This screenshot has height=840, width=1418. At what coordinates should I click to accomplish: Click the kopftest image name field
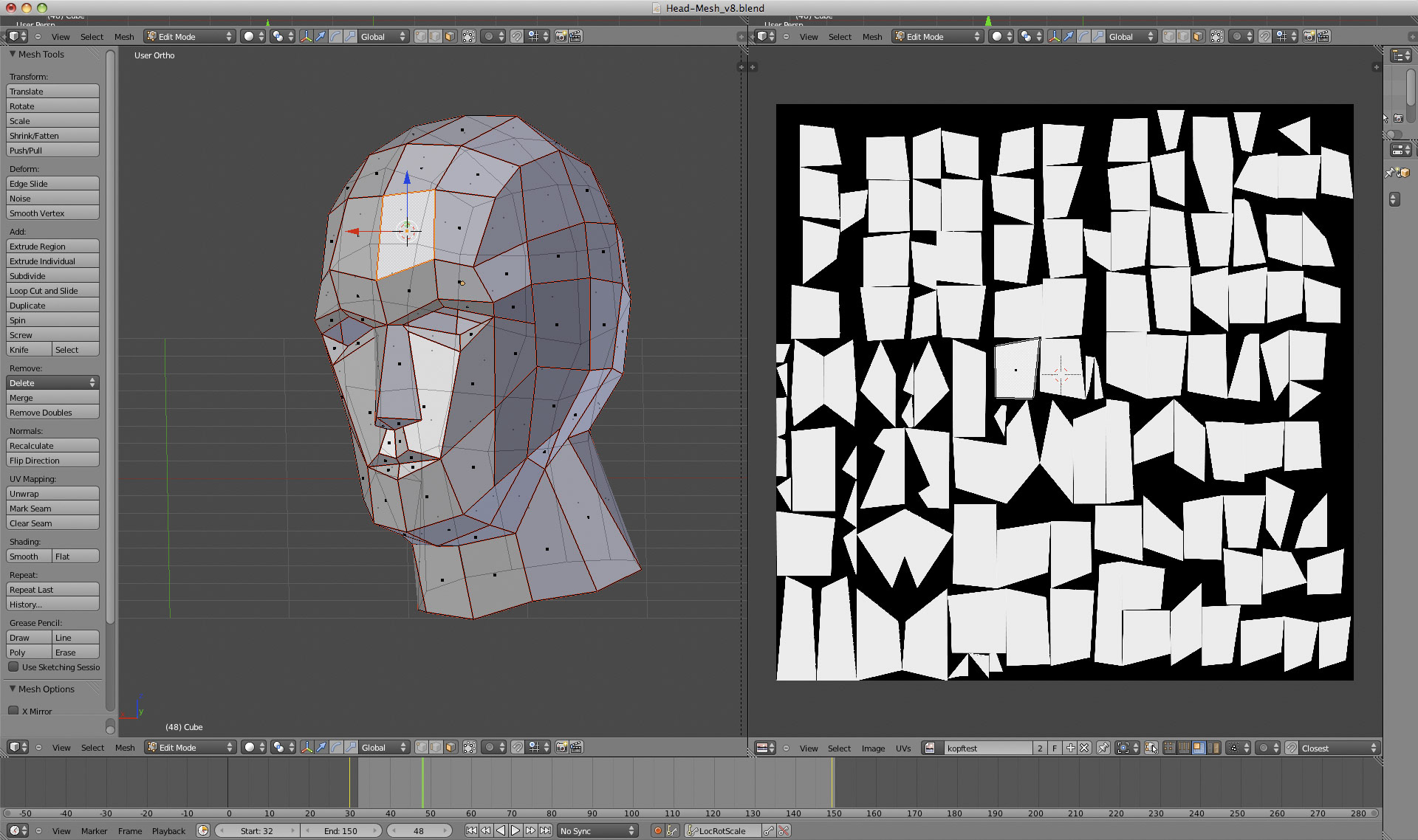point(988,748)
